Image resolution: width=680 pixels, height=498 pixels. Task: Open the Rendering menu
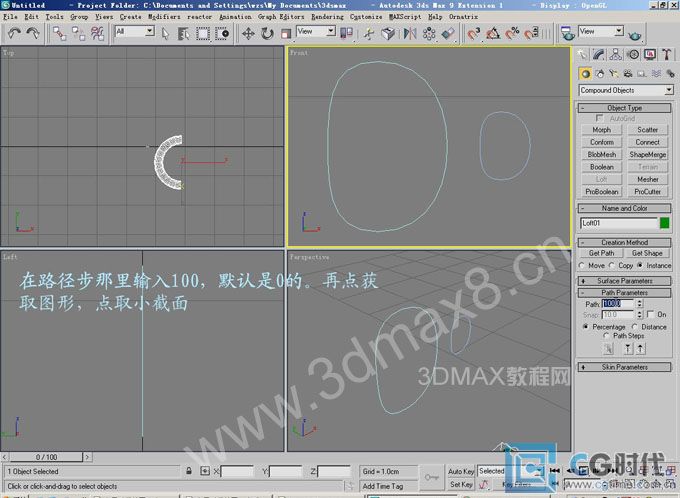coord(326,17)
